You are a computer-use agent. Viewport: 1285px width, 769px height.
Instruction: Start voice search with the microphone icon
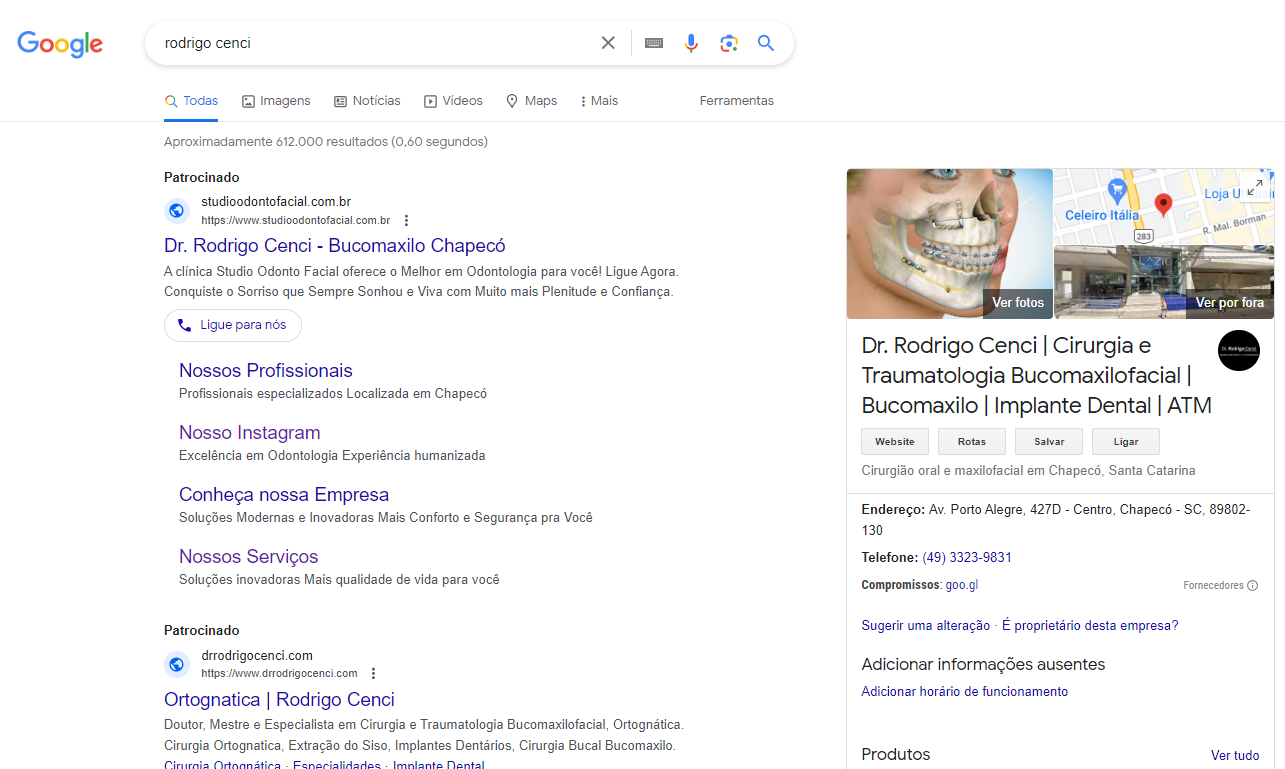(x=691, y=43)
